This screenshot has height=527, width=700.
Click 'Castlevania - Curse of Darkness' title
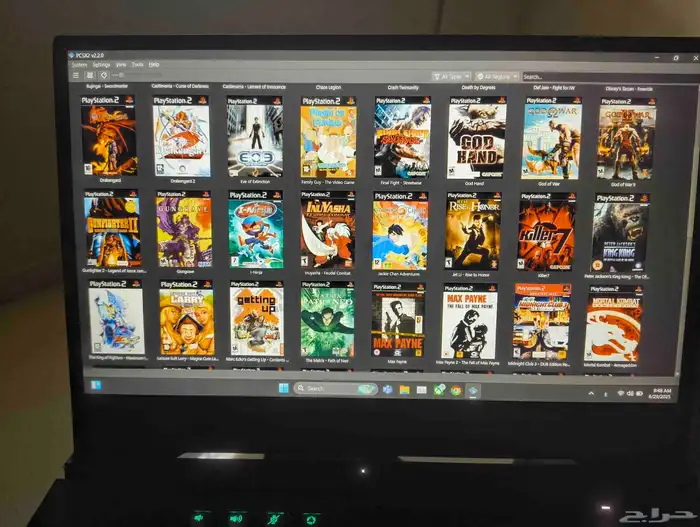point(180,86)
